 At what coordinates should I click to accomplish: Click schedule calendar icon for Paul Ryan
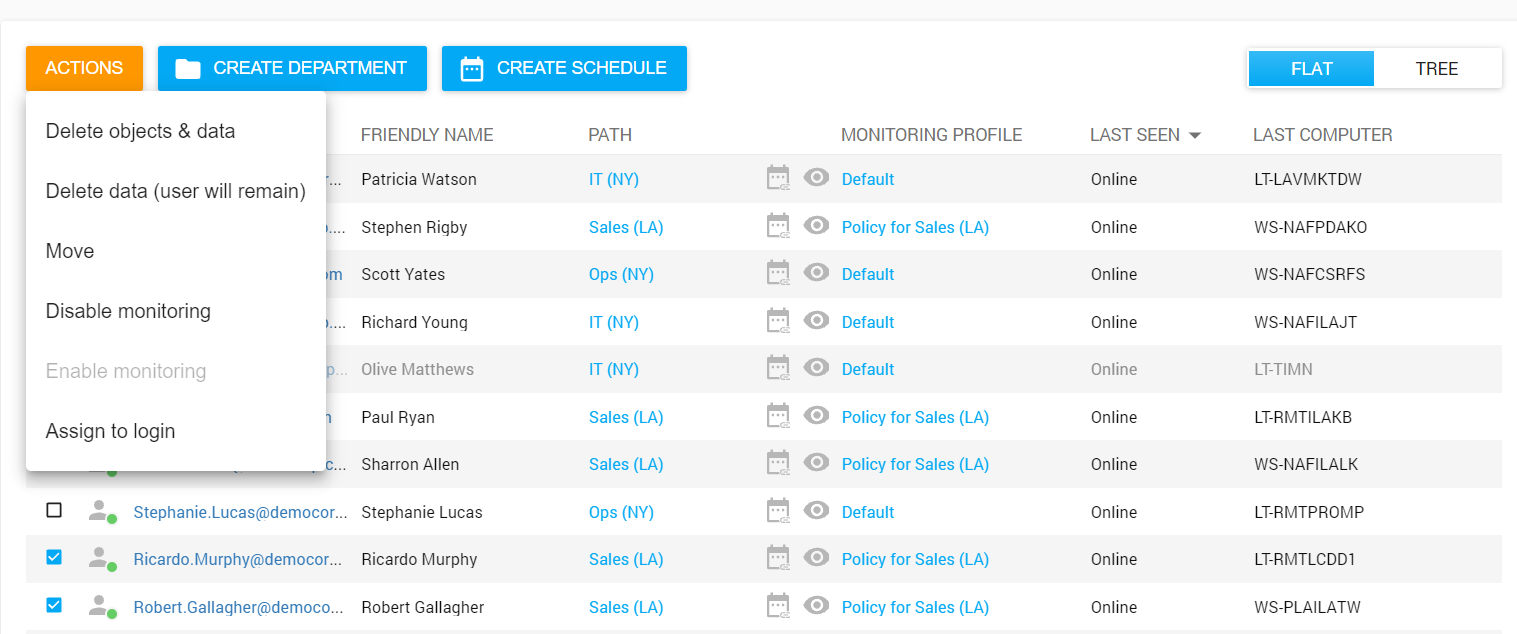point(778,416)
